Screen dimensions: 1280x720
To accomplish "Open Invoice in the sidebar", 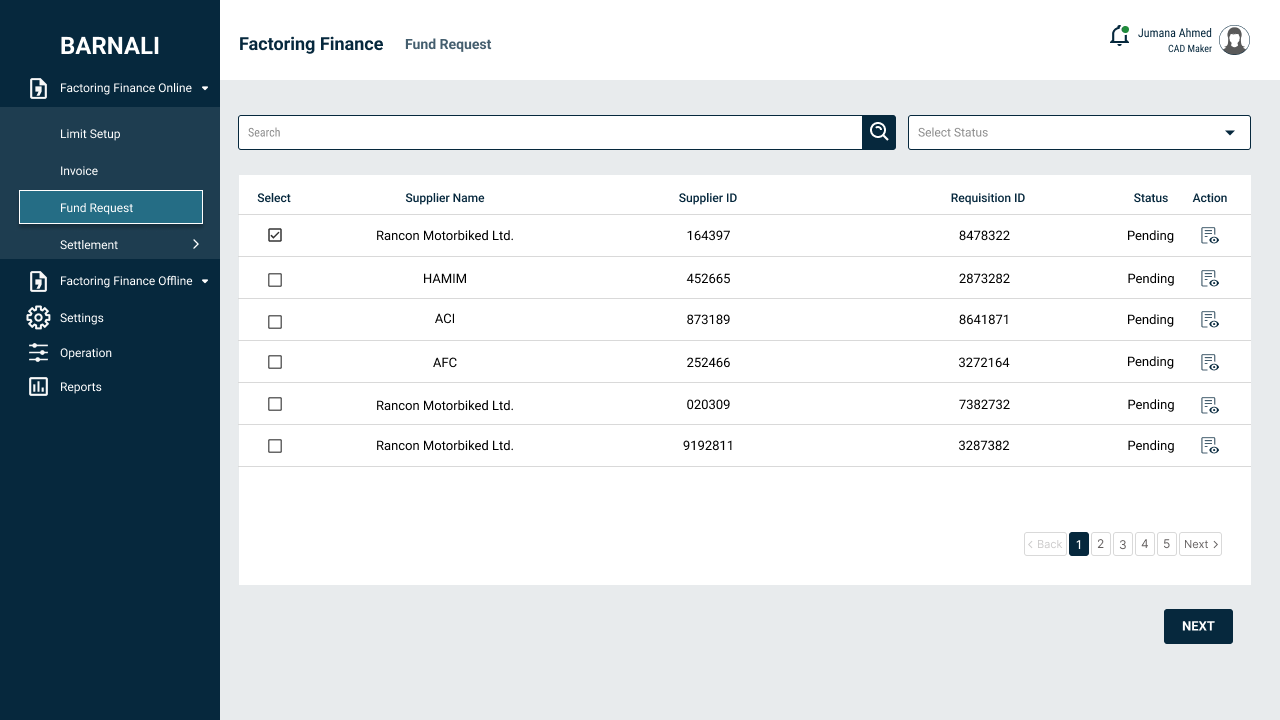I will coord(79,171).
